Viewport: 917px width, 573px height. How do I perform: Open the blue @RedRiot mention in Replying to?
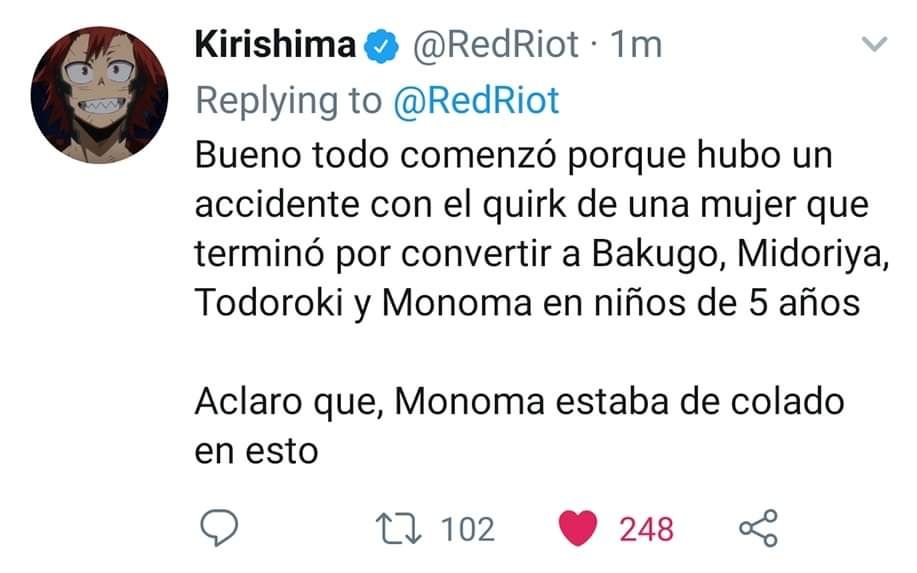click(x=476, y=101)
